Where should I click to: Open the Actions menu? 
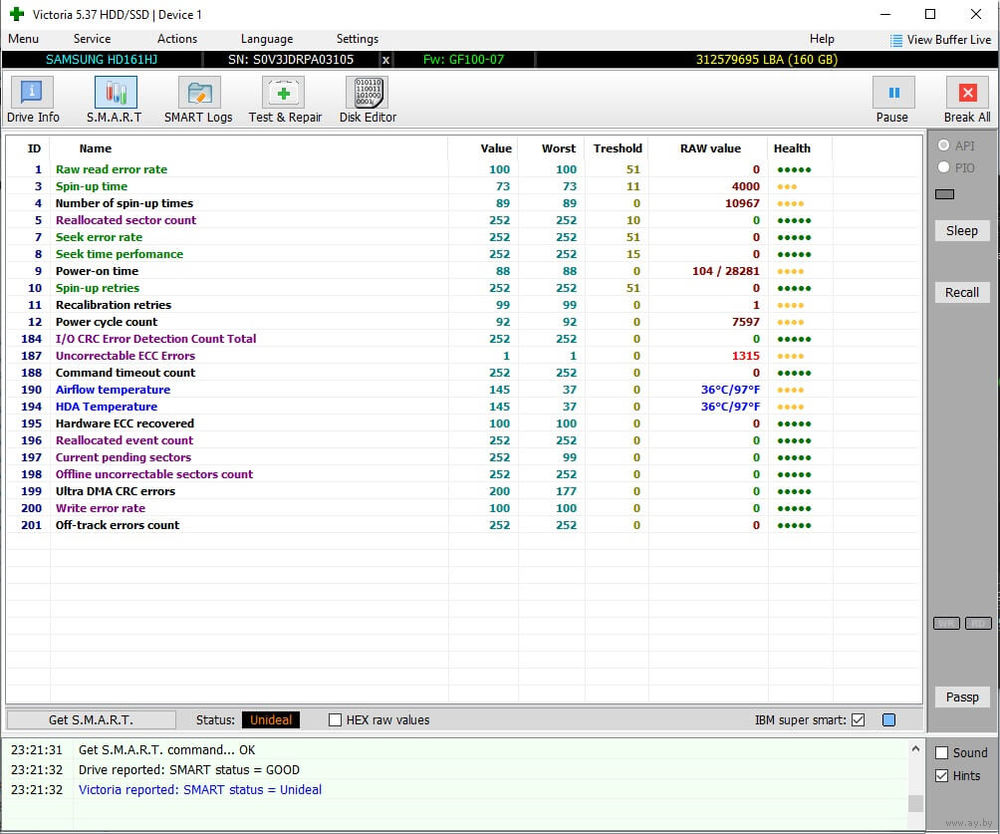(177, 39)
